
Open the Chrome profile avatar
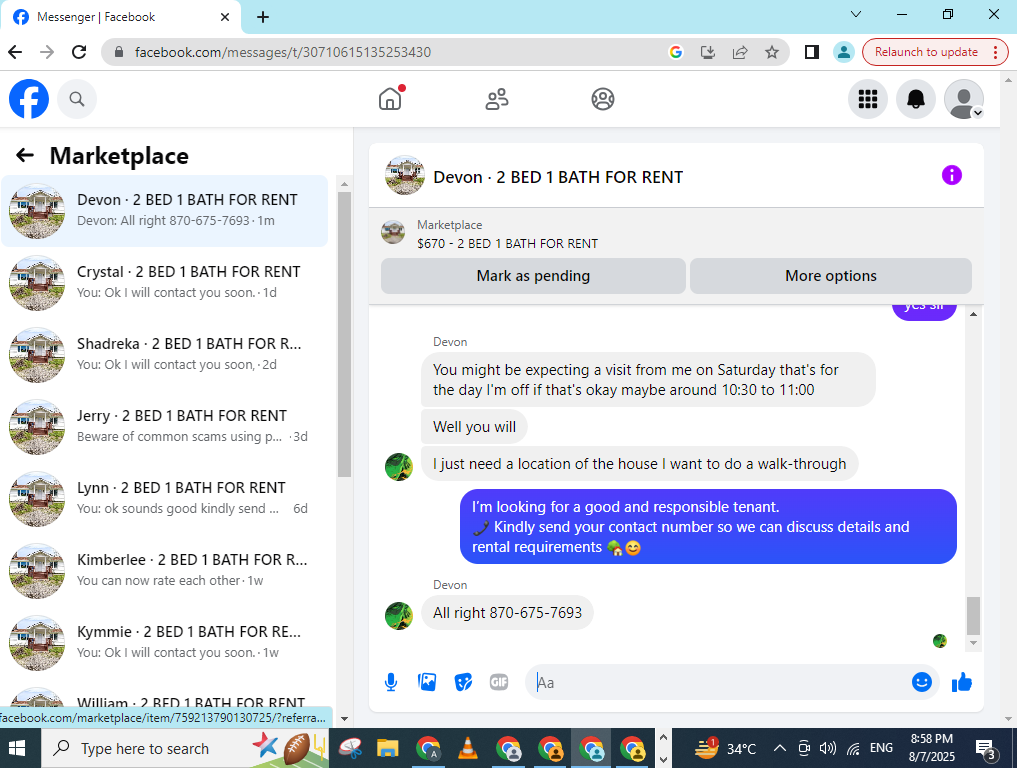(x=844, y=52)
